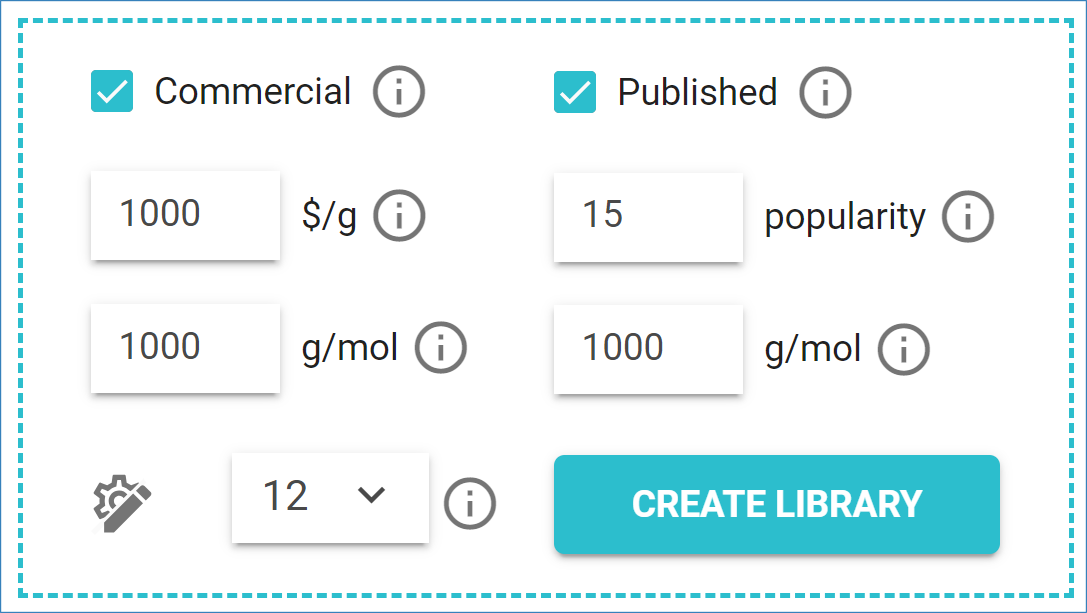Uncheck the Commercial checkbox
This screenshot has width=1087, height=613.
112,91
